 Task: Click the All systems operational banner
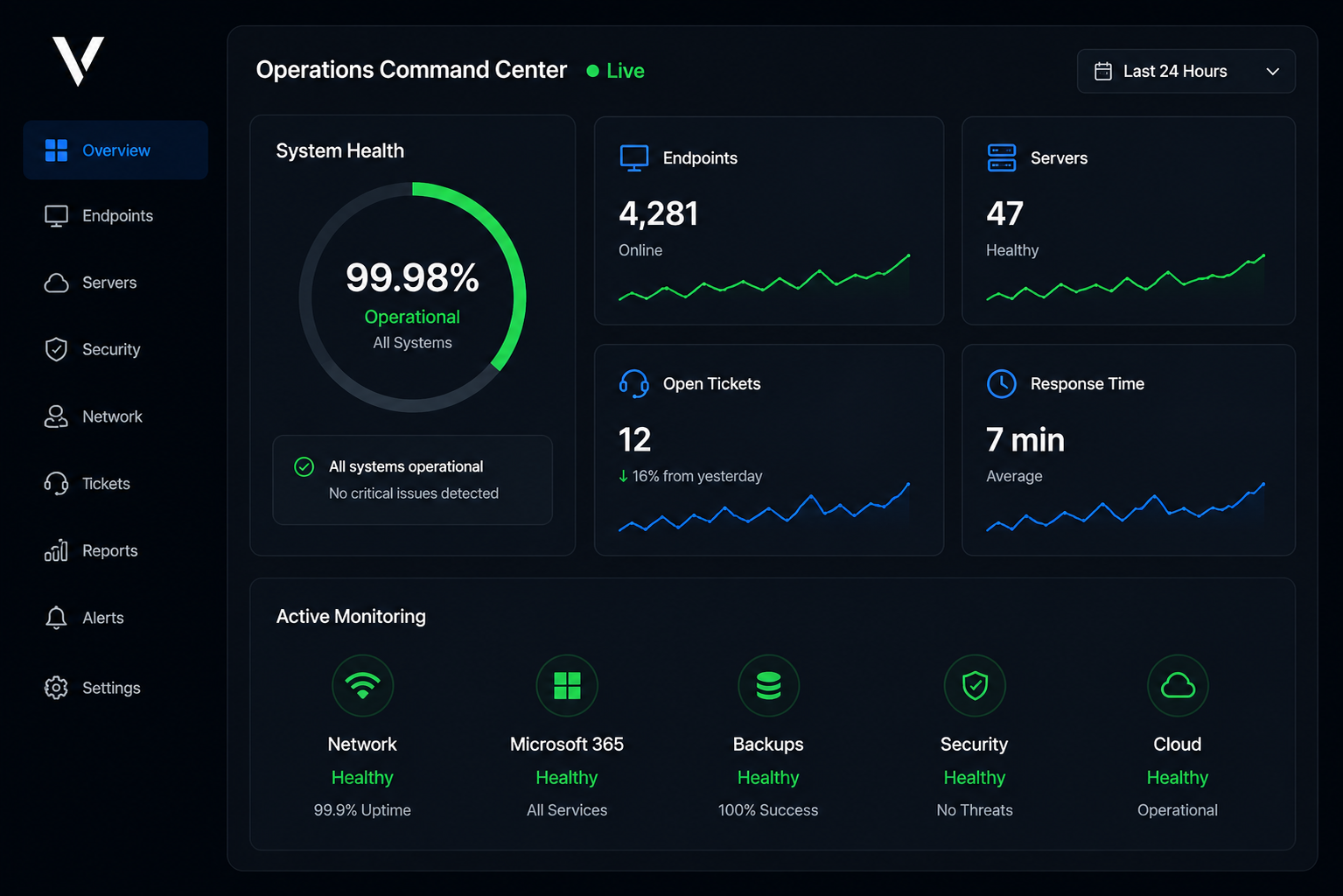tap(412, 480)
